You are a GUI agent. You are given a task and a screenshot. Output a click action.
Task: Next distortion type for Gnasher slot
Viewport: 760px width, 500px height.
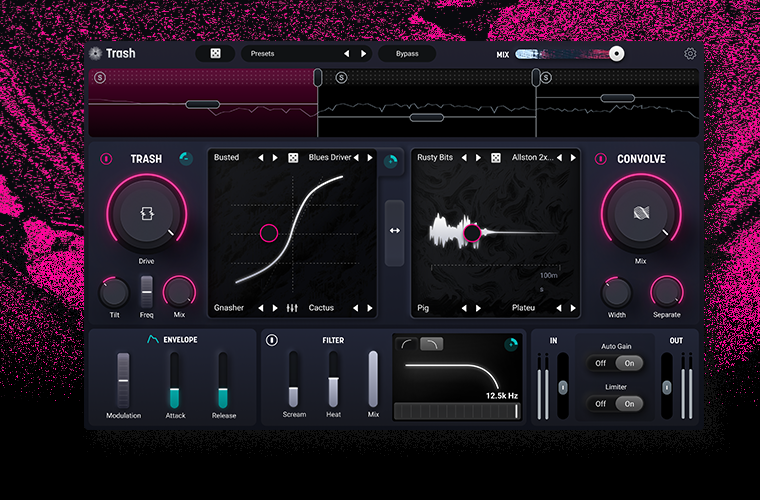coord(275,308)
